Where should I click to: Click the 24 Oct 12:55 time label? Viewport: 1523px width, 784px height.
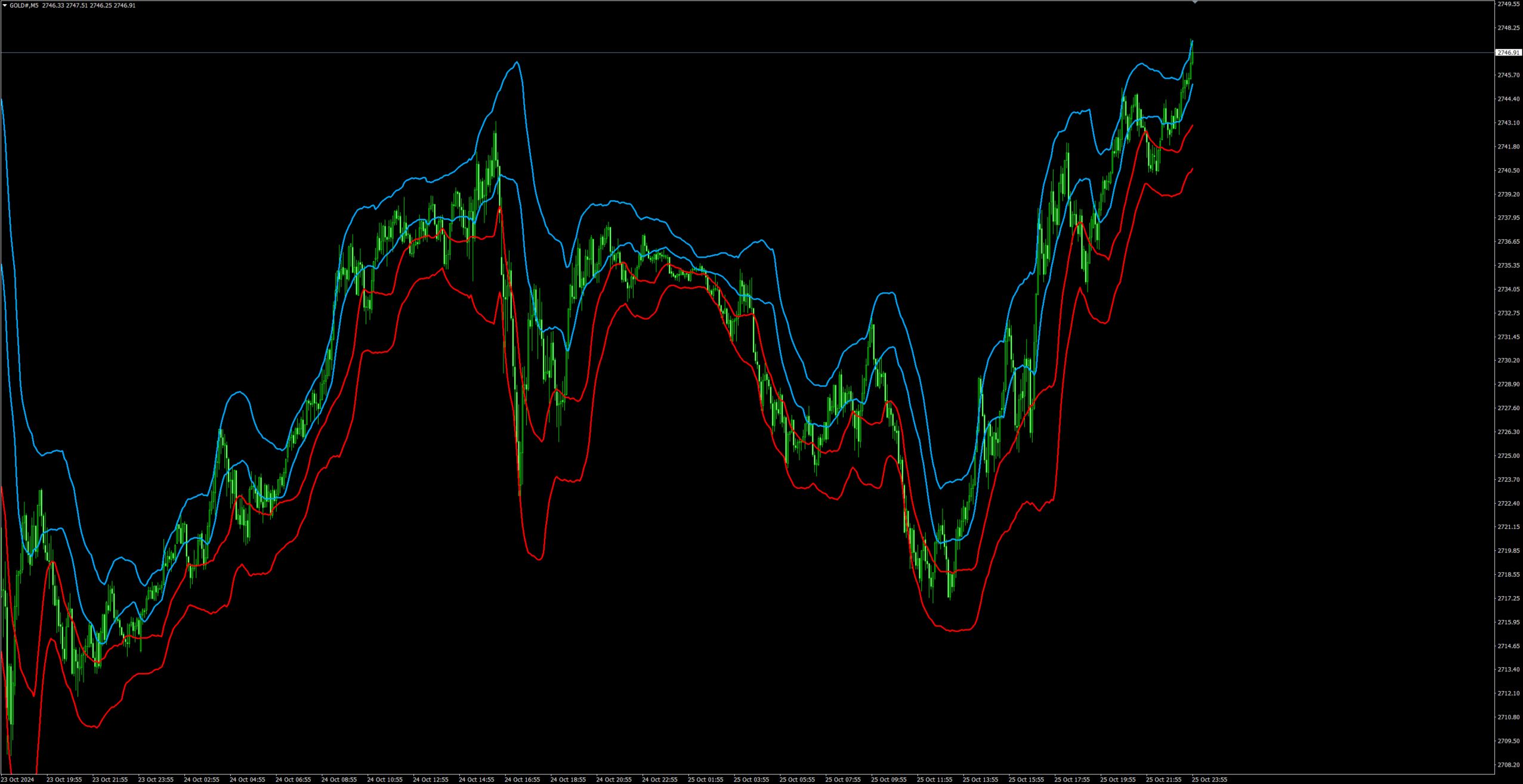[x=430, y=779]
